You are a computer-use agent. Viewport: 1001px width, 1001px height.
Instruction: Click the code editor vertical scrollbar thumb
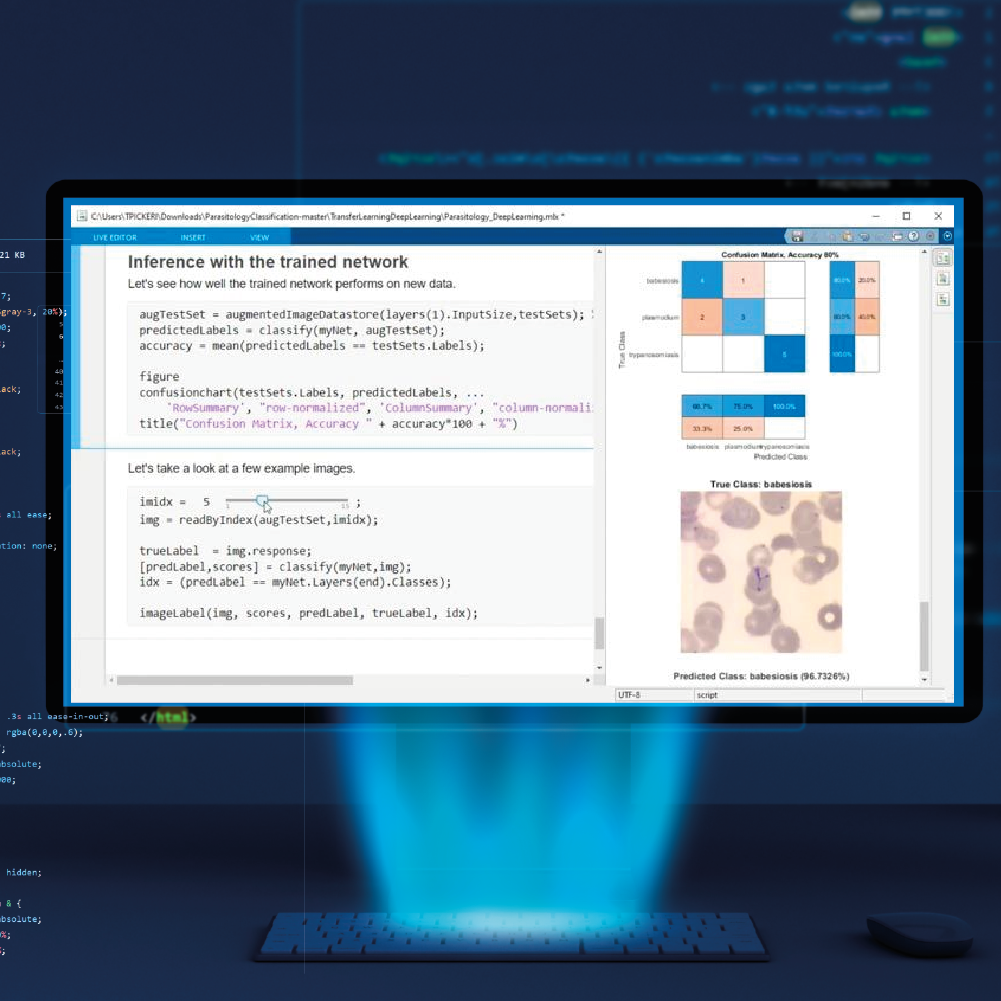(x=599, y=633)
